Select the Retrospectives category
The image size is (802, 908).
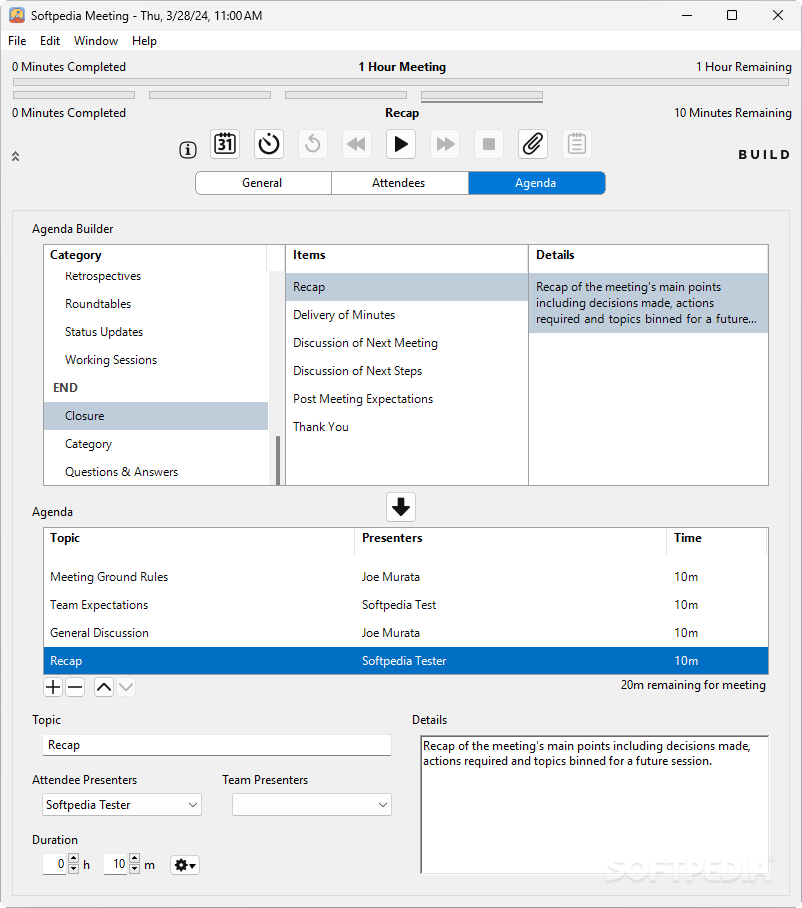(156, 276)
